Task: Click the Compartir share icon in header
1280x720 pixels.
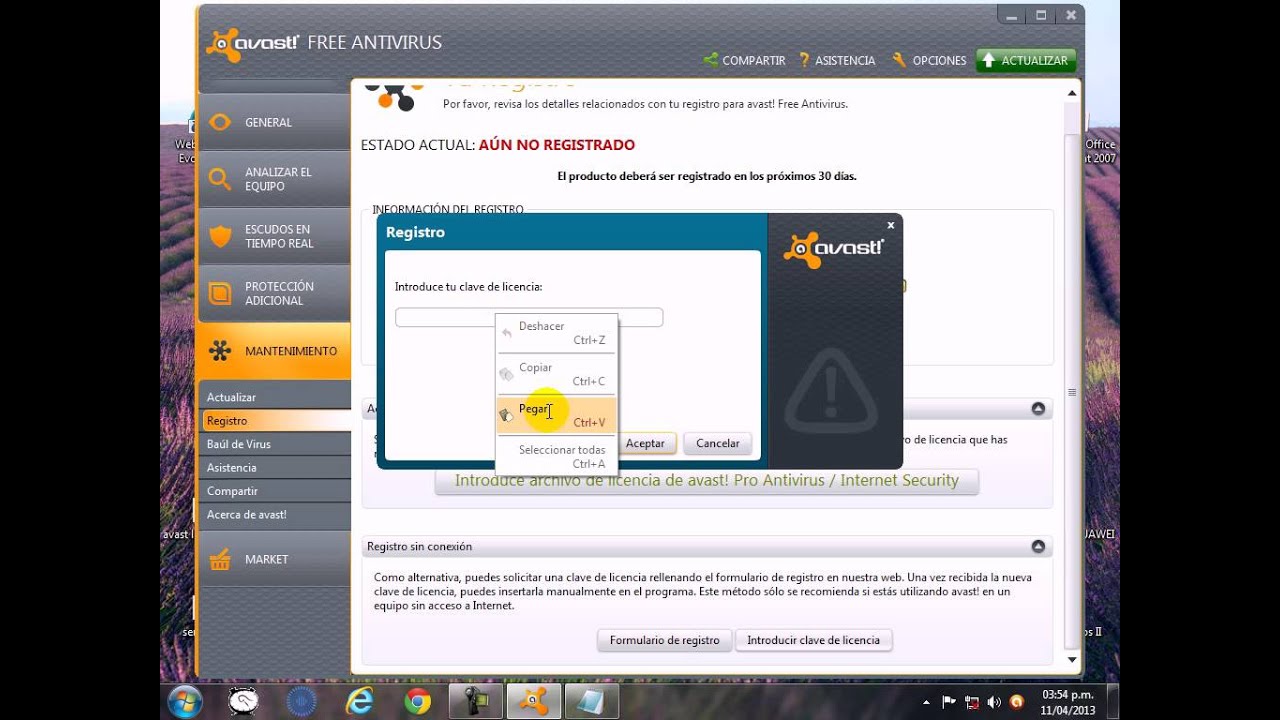Action: coord(711,60)
